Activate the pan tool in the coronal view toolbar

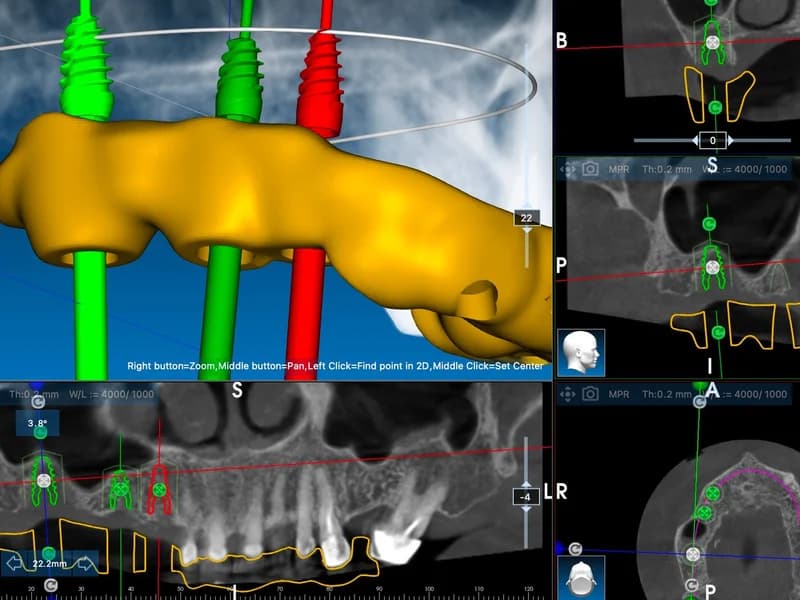point(566,170)
